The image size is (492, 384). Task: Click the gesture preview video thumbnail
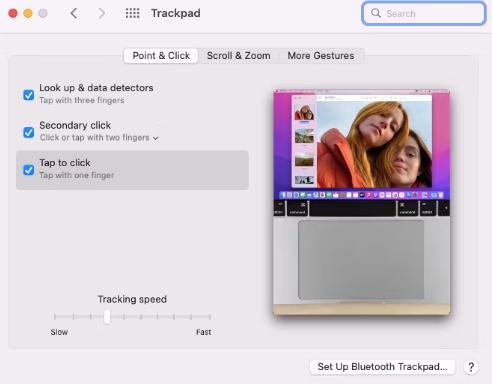tap(362, 202)
